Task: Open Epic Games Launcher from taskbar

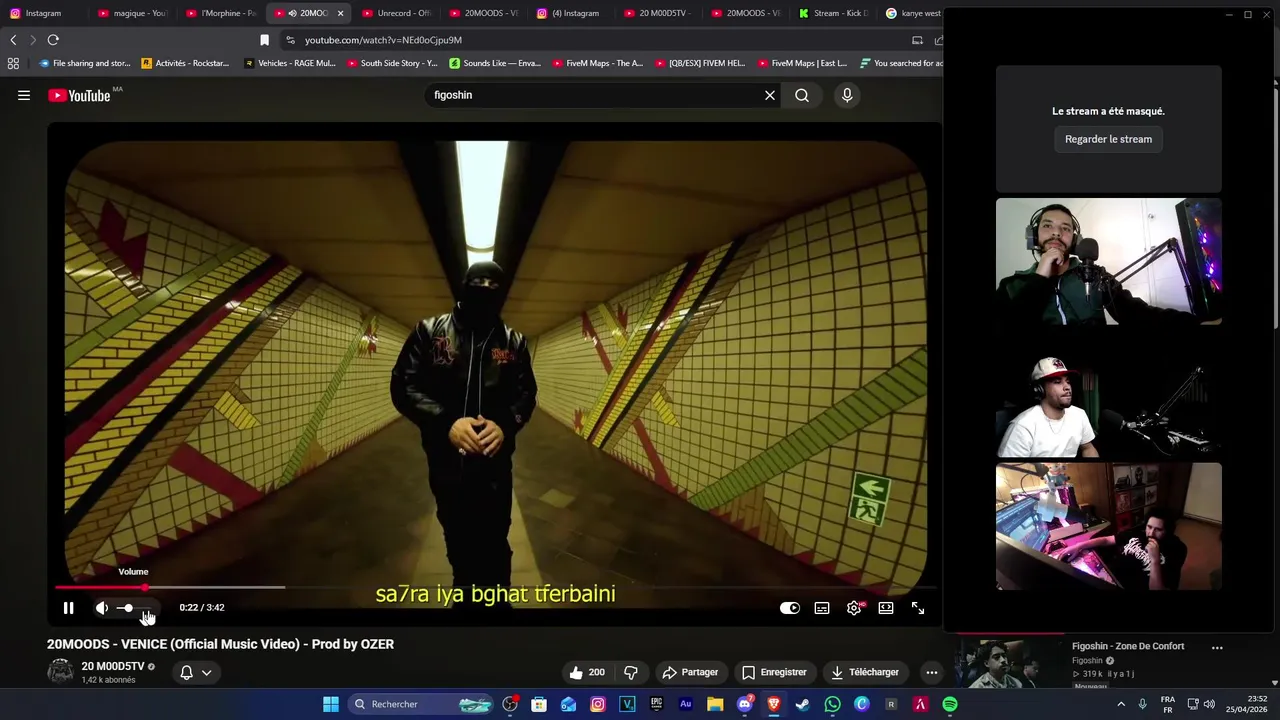Action: (656, 704)
